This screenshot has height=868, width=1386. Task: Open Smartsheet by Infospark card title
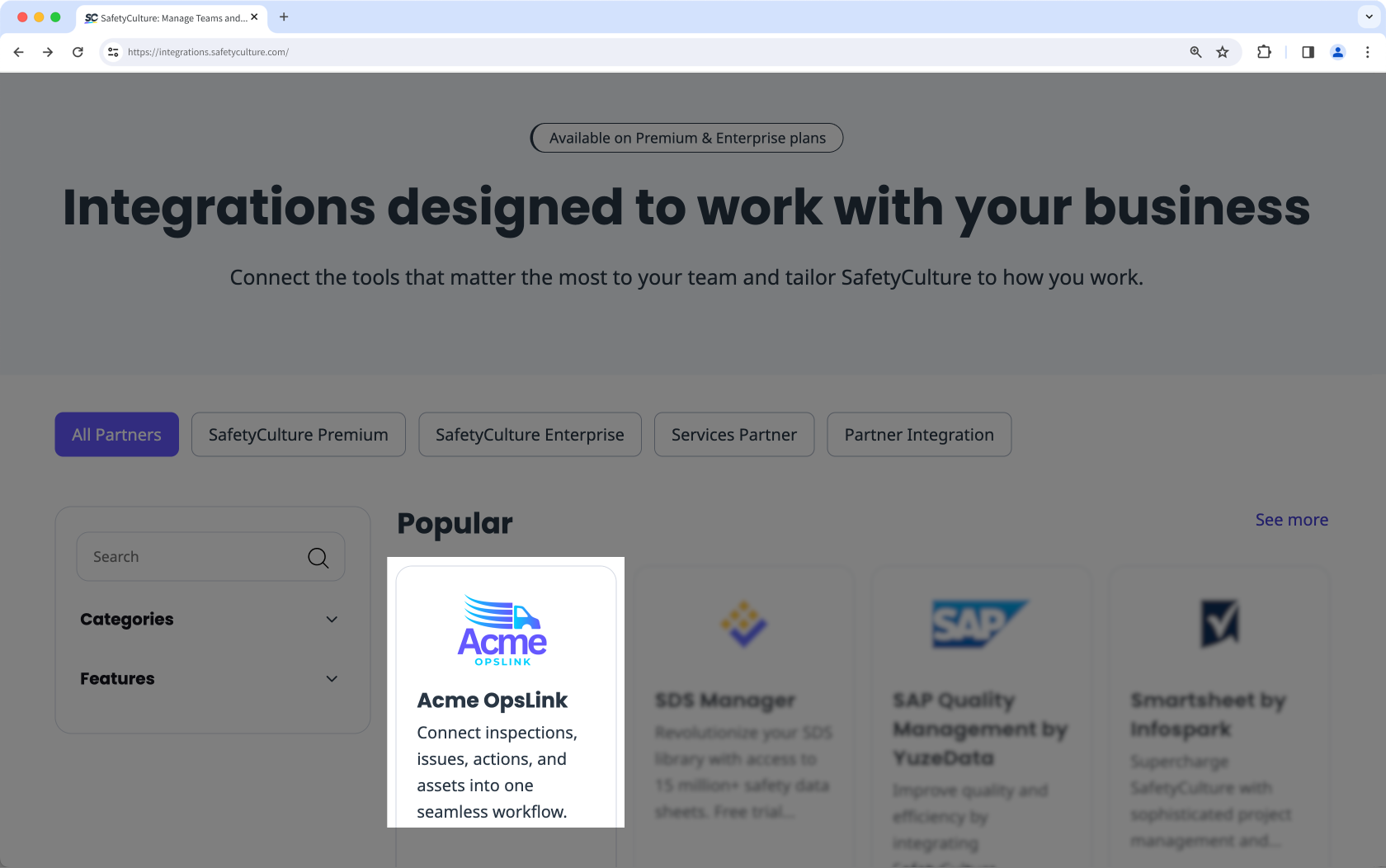(1208, 715)
